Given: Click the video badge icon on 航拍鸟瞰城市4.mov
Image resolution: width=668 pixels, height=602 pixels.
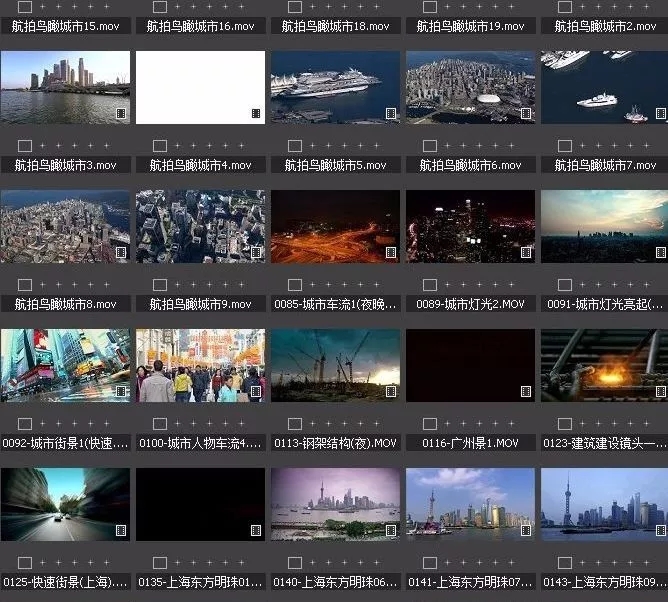Looking at the screenshot, I should (x=256, y=113).
